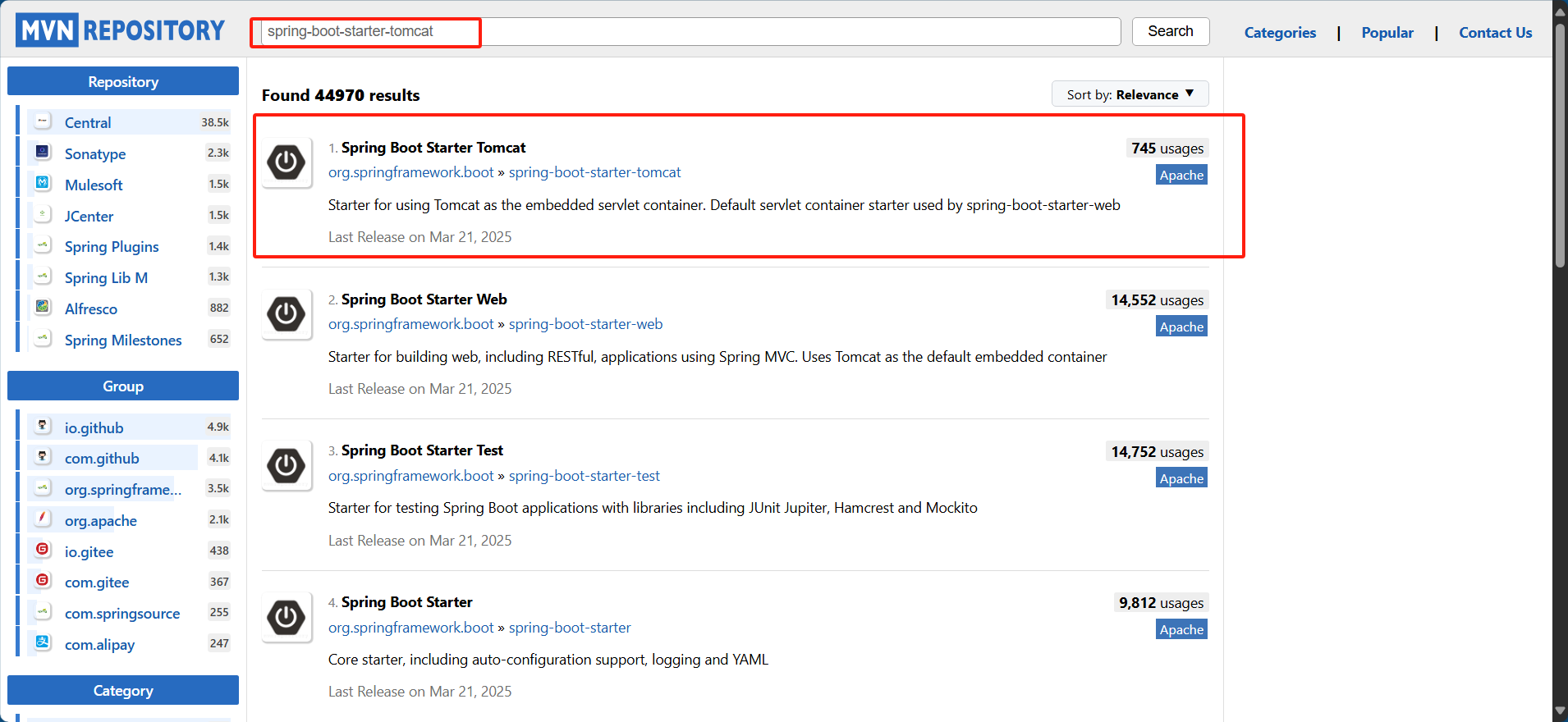Image resolution: width=1568 pixels, height=722 pixels.
Task: Click the Spring Lib M icon
Action: click(43, 276)
